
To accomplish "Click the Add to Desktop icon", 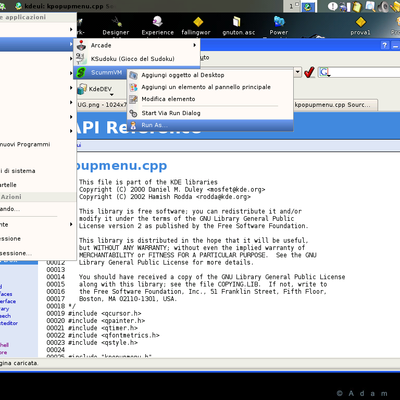I will tap(133, 75).
